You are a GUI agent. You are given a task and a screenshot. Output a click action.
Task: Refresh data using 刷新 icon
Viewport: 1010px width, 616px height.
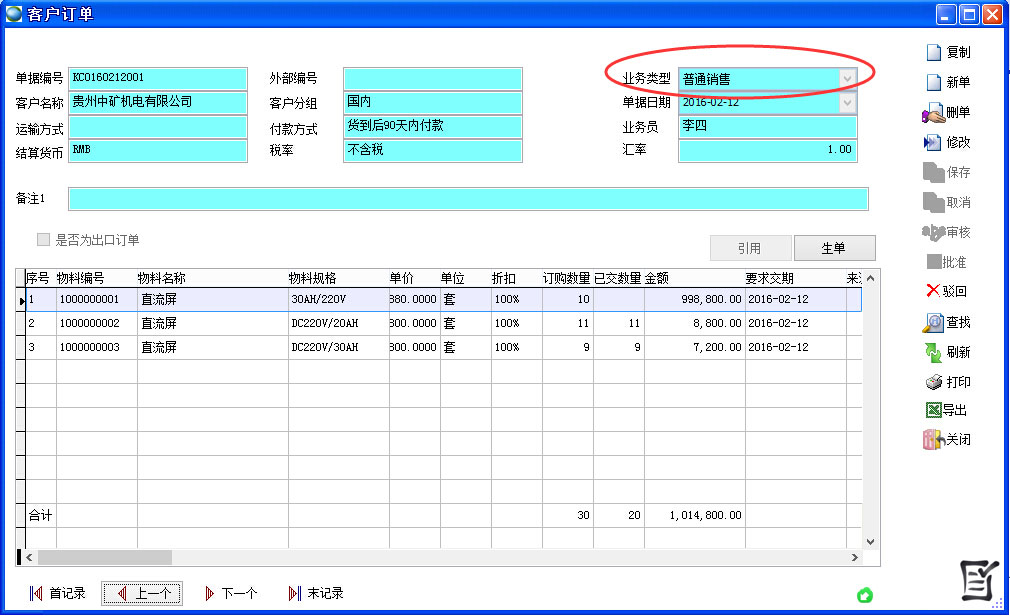(933, 353)
